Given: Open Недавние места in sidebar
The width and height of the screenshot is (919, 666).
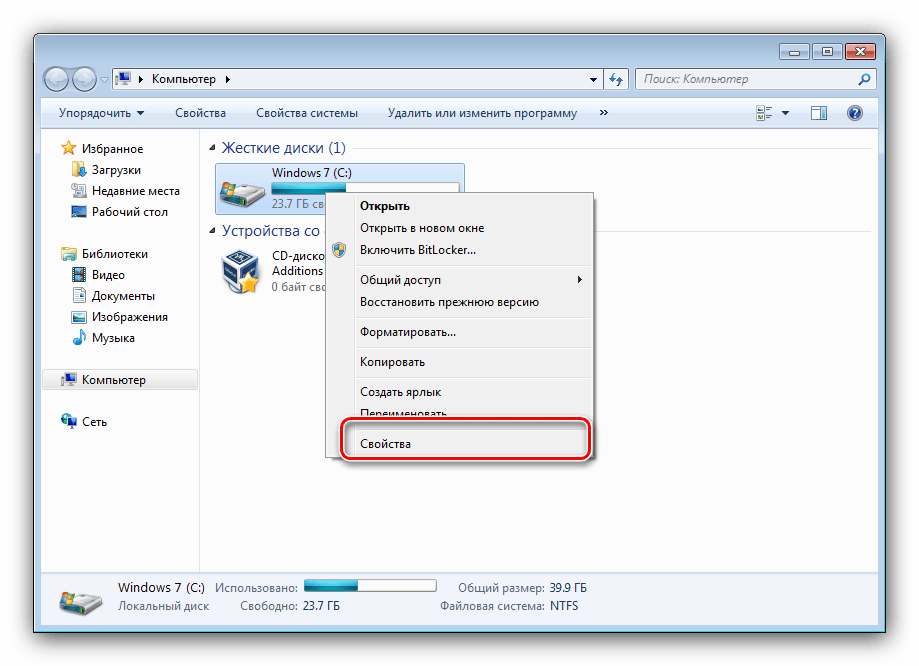Looking at the screenshot, I should 136,191.
